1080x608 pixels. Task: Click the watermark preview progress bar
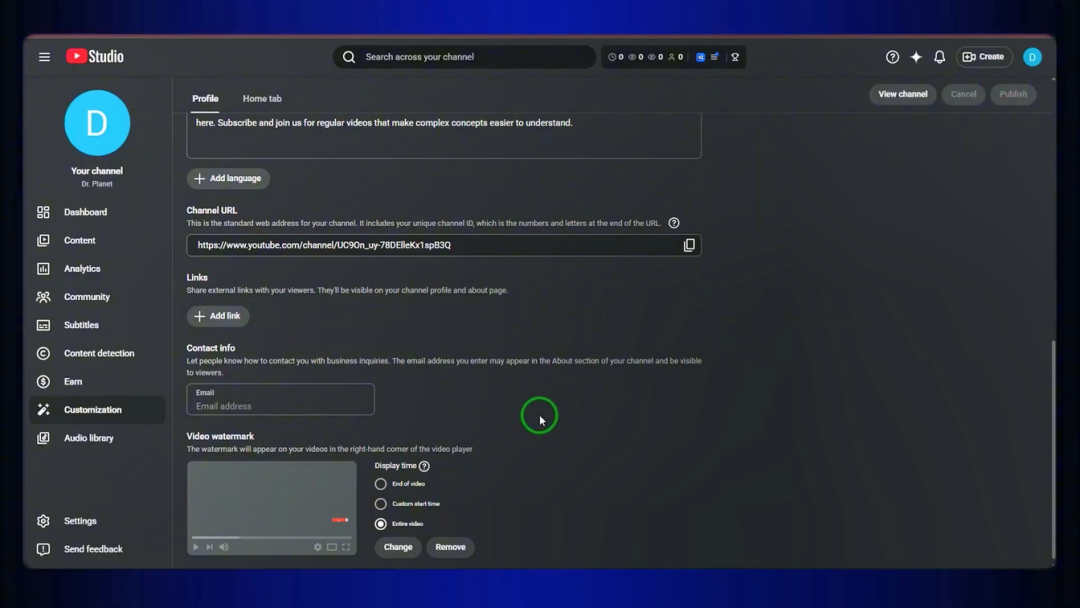tap(271, 537)
